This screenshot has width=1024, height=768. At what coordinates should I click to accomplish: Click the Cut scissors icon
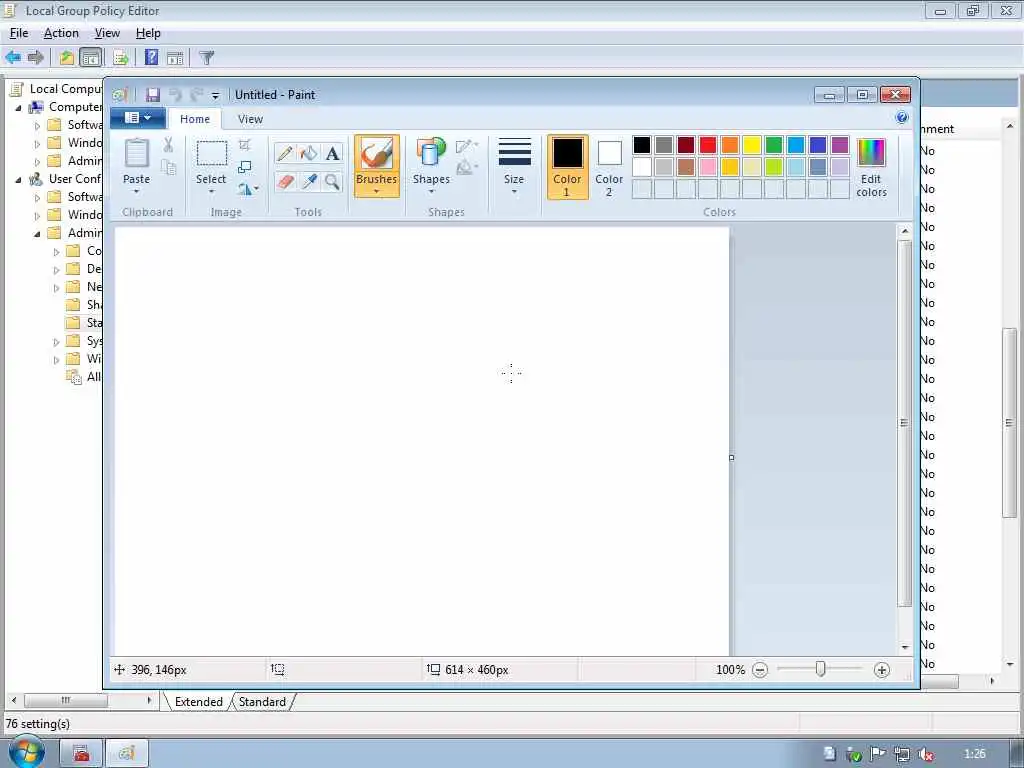(168, 145)
